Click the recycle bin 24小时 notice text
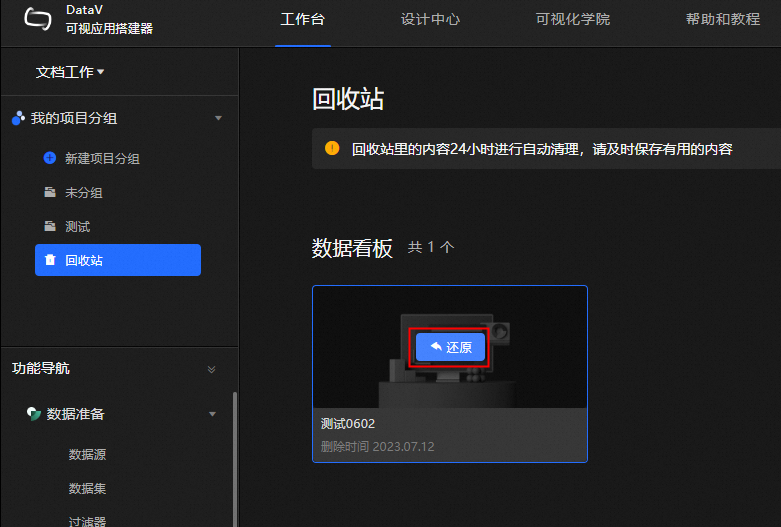 tap(542, 149)
